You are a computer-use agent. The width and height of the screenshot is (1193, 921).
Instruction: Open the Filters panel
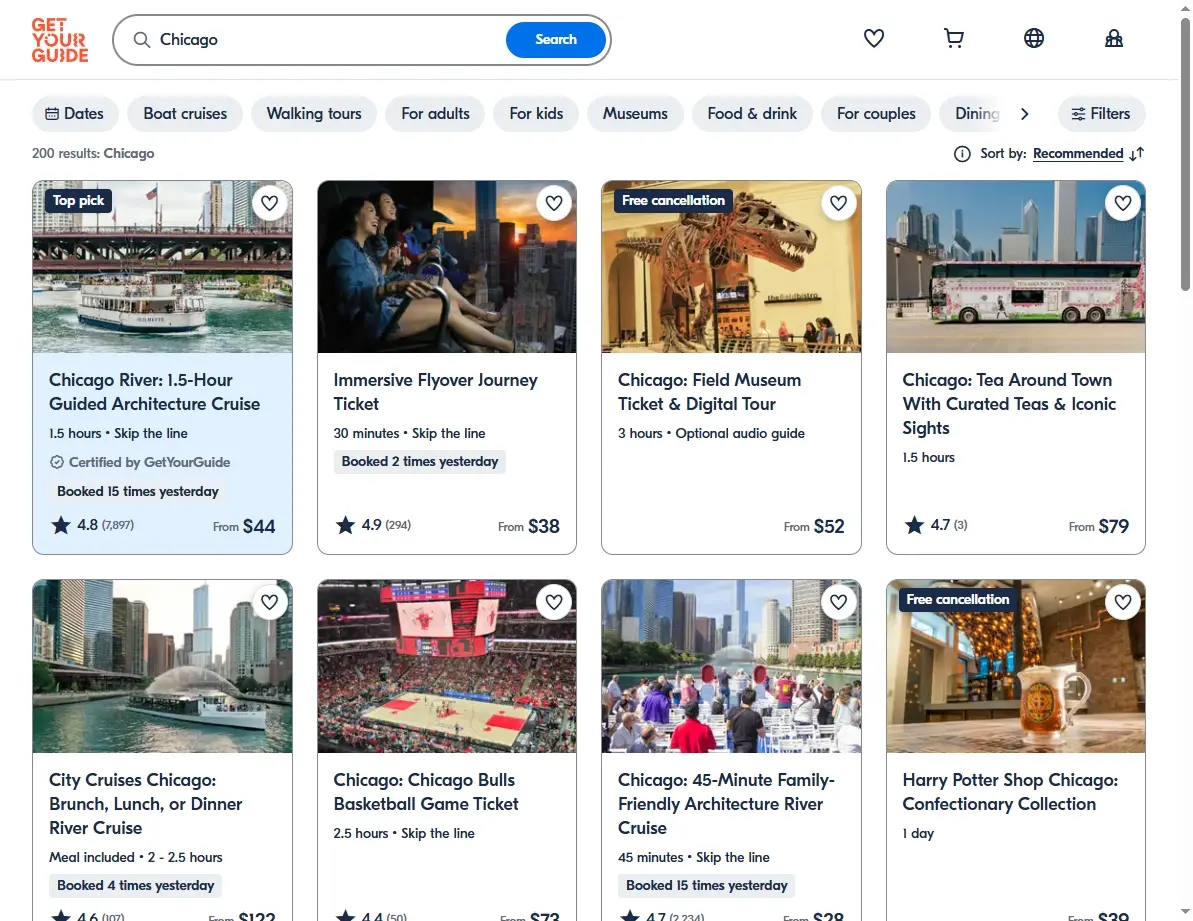1101,113
